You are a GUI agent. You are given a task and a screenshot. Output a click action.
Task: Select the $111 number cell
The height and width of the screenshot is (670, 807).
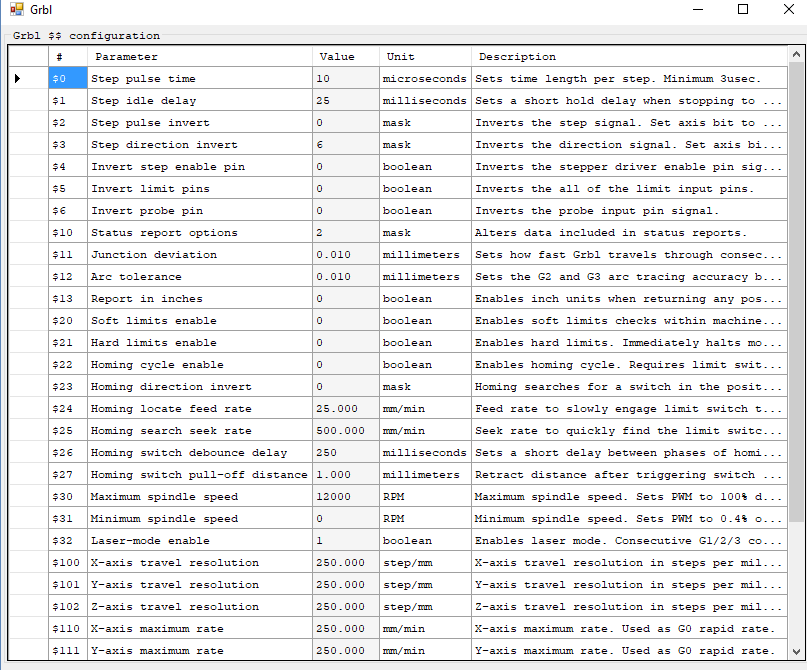68,650
